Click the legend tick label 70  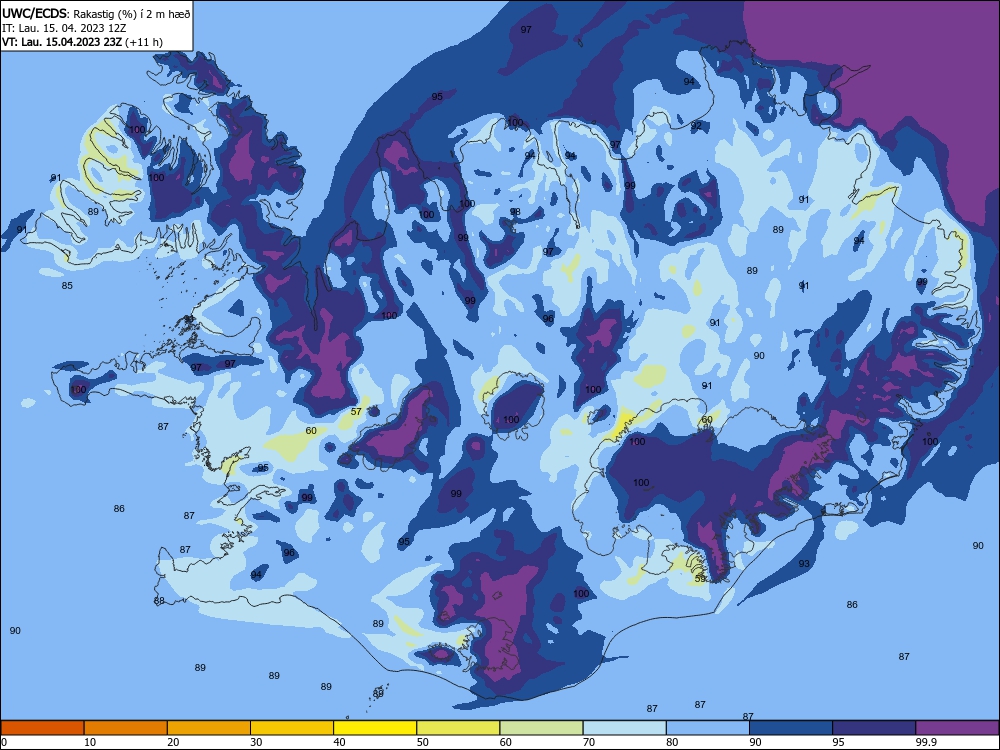click(589, 742)
